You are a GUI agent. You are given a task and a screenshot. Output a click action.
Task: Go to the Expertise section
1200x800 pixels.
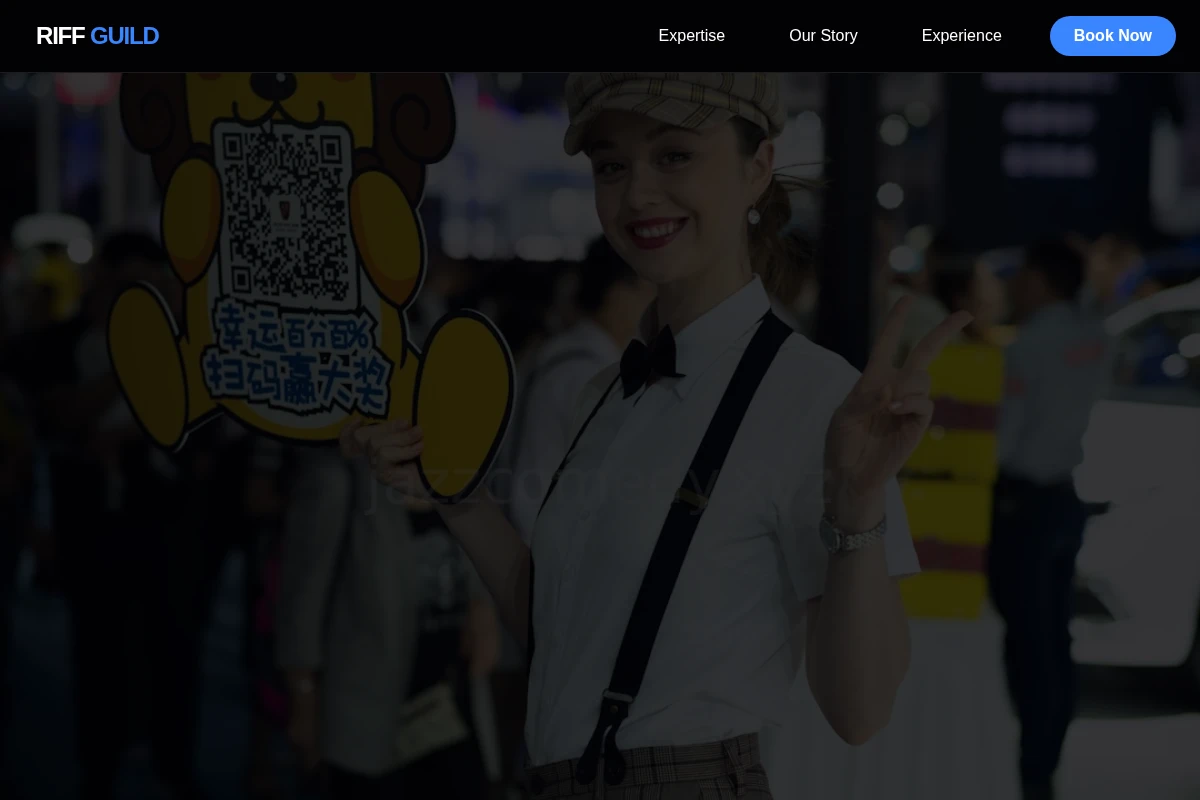point(691,36)
